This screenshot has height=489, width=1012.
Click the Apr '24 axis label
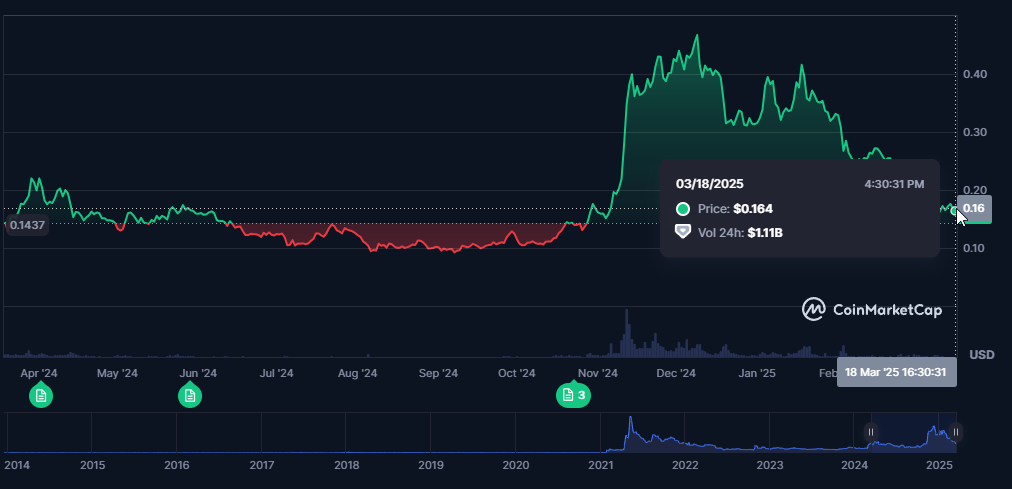[x=39, y=374]
